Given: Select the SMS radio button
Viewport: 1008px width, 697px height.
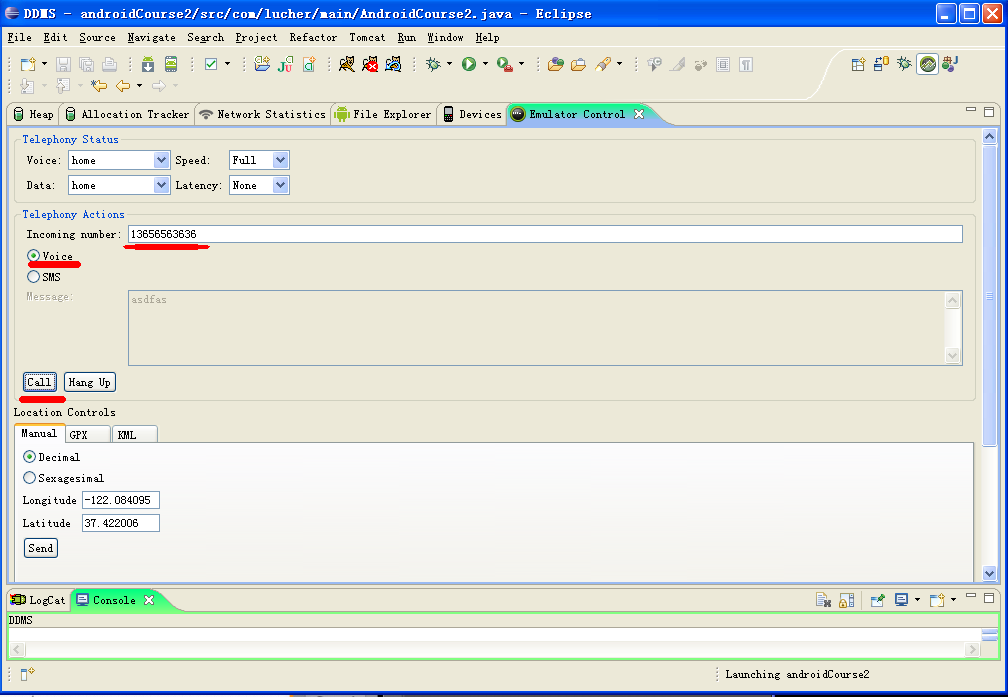Looking at the screenshot, I should tap(33, 277).
